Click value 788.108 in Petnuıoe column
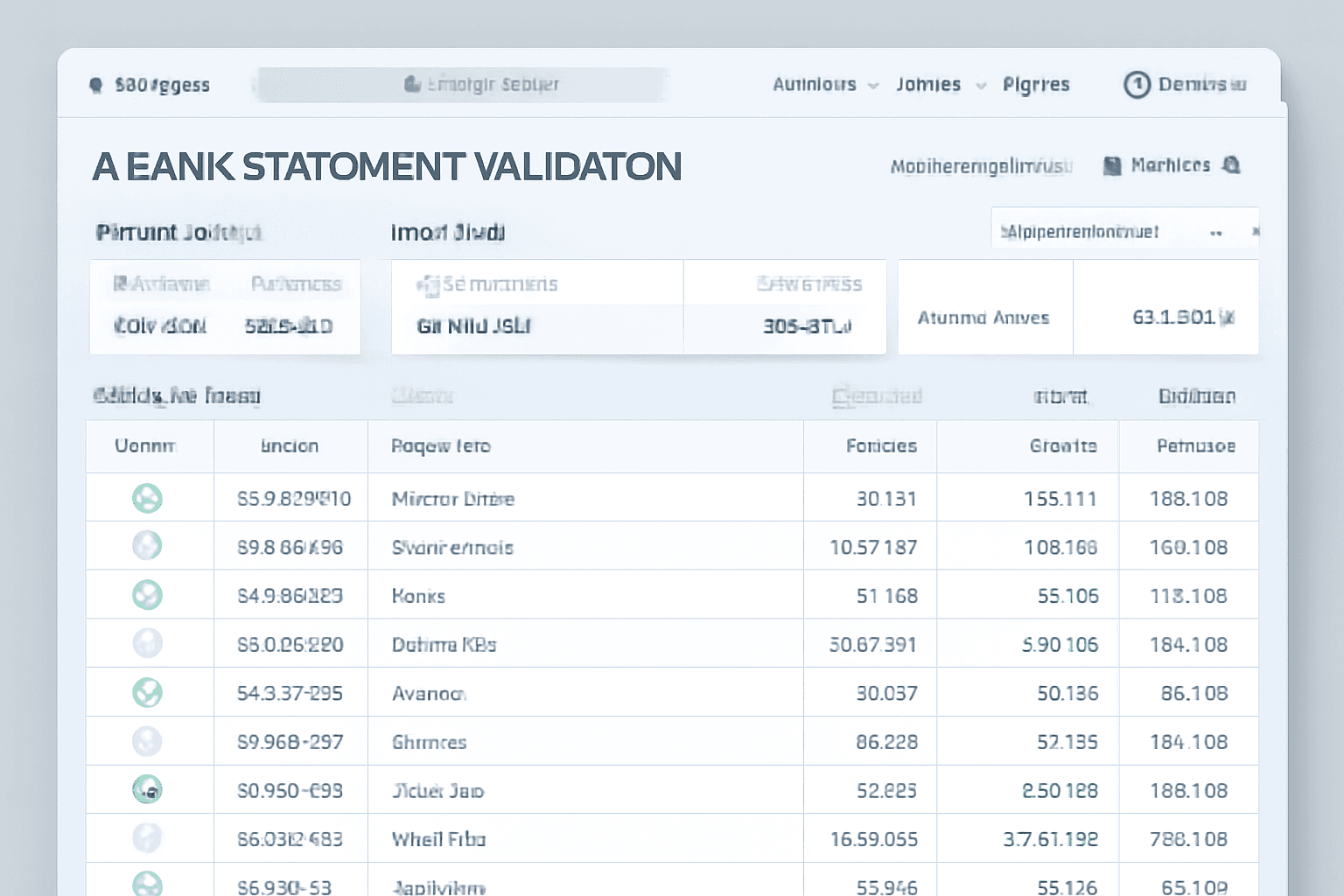 (1188, 839)
